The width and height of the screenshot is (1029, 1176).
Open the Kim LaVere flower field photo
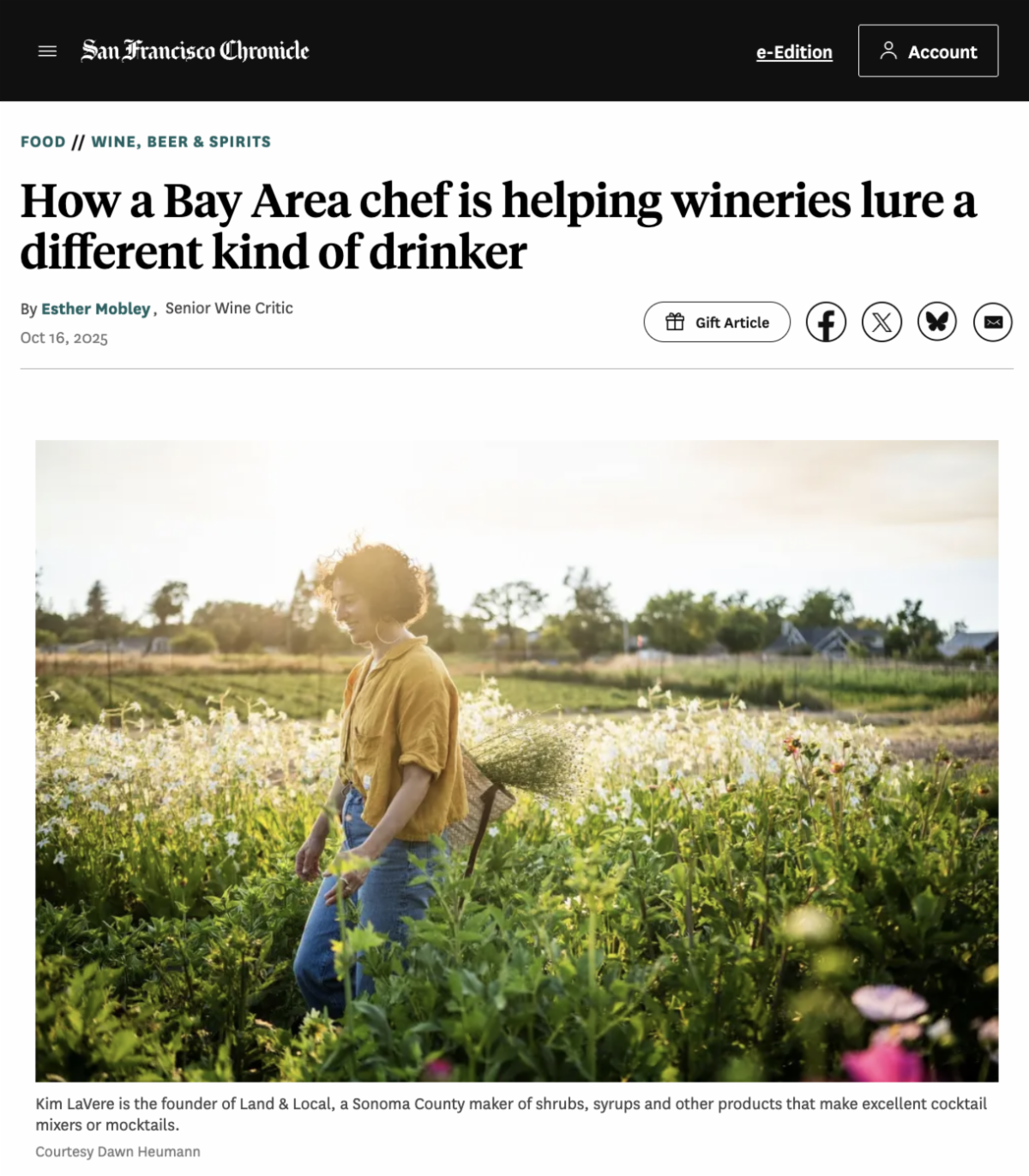[516, 761]
